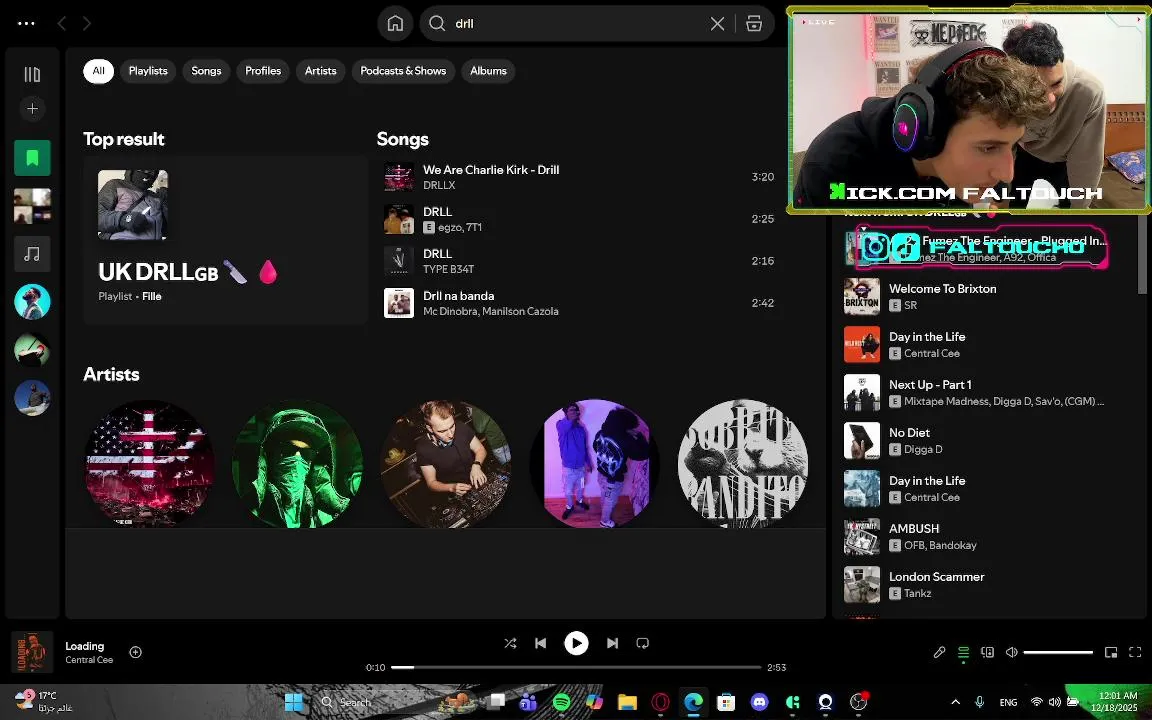Play London Scammer by Tankz
Image resolution: width=1152 pixels, height=720 pixels.
[984, 584]
